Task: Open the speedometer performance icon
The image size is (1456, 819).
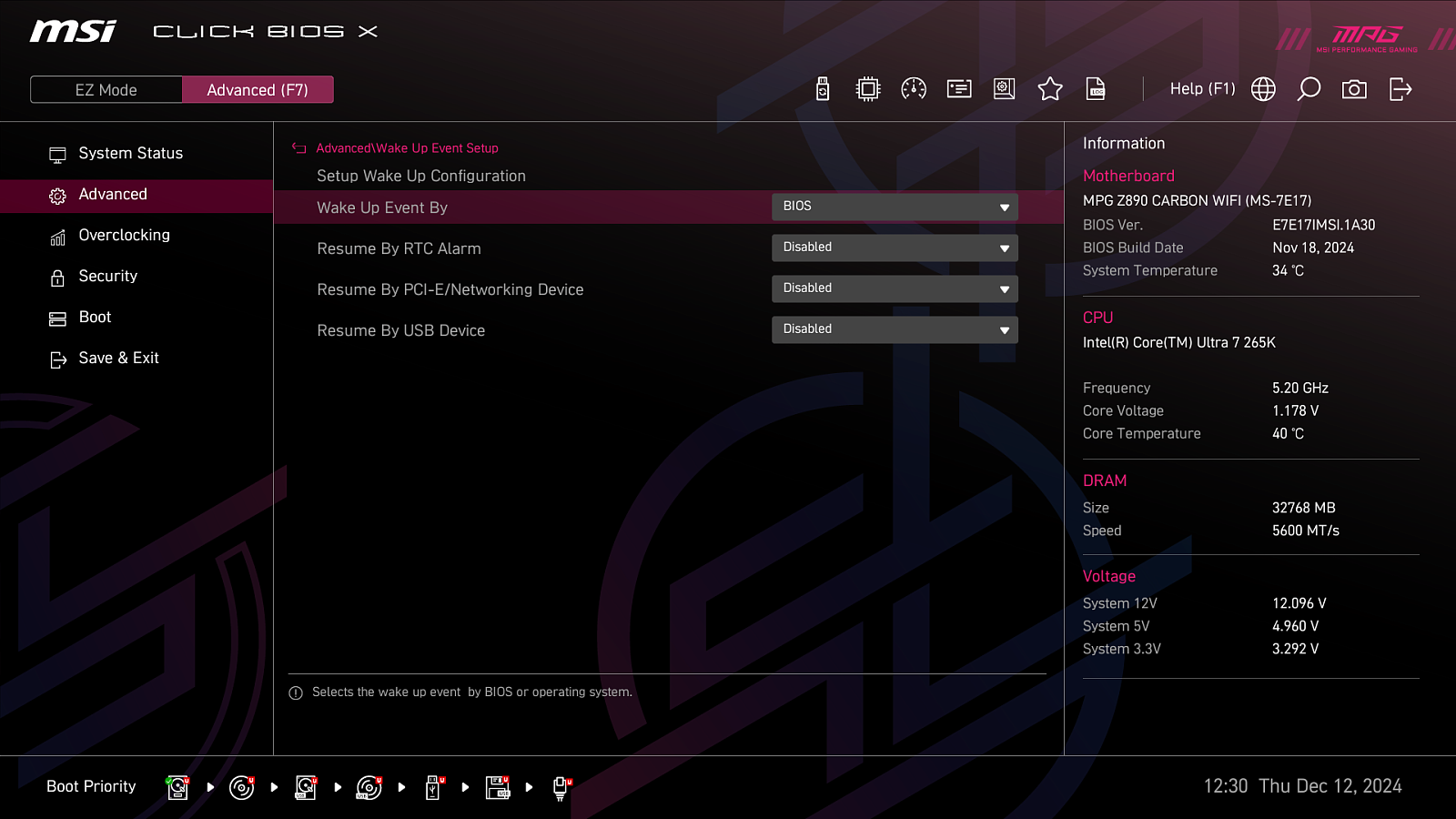Action: tap(914, 89)
